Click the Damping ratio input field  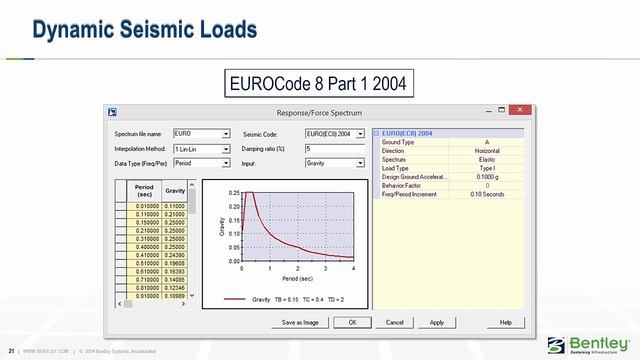point(335,149)
